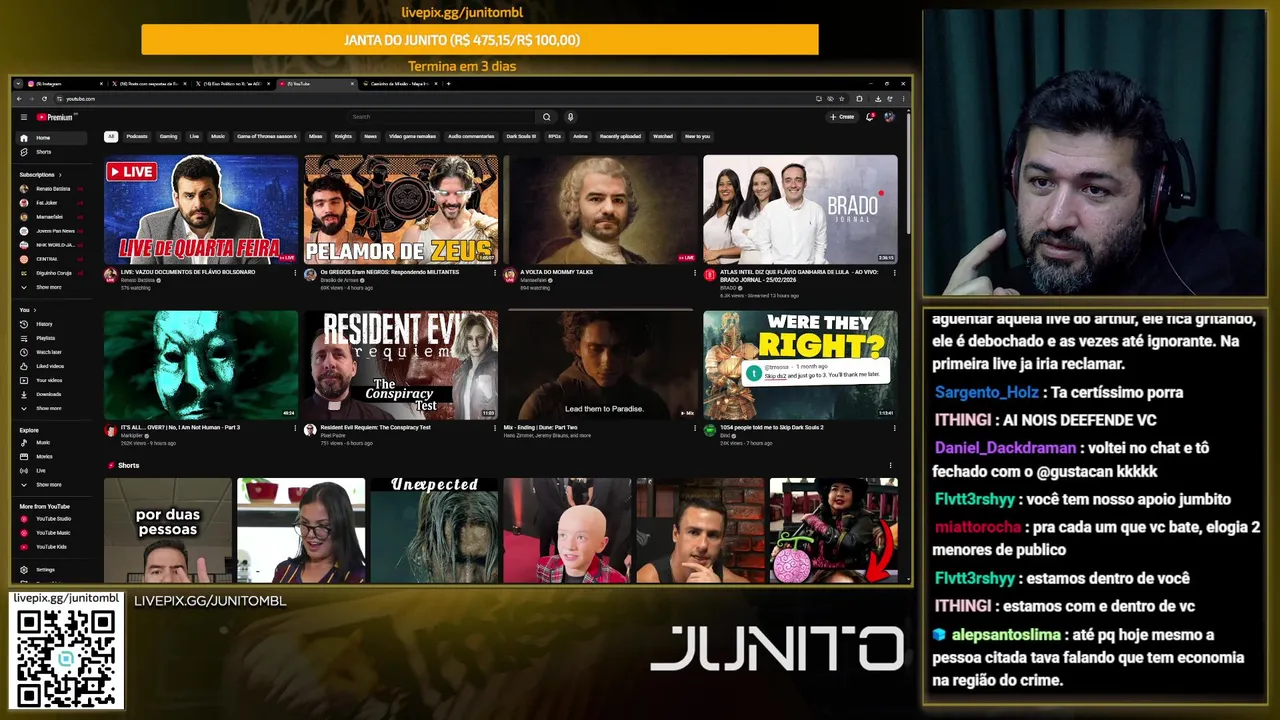Open the browser extensions puzzle icon
Screen dimensions: 1280x720
click(x=859, y=99)
